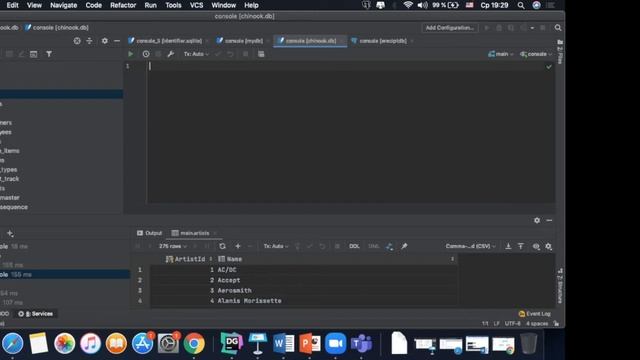Click console [chinook.db] breadcrumb in navigation bar
The image size is (640, 360).
(57, 27)
